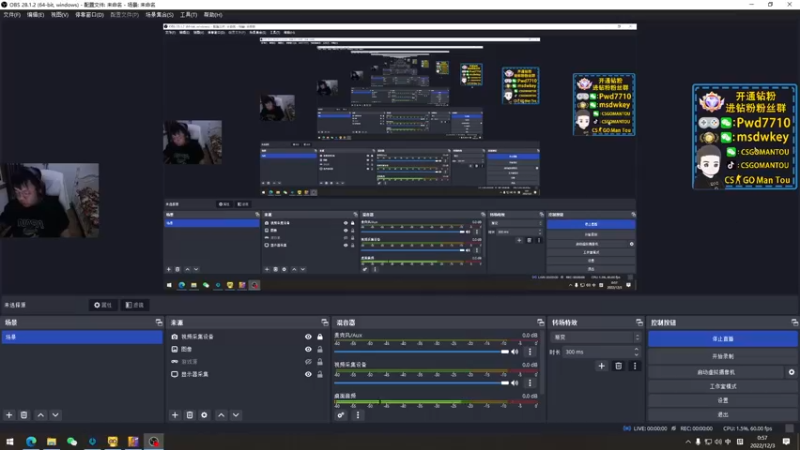Mute the 麦克风/Aux channel speaker
Screen dimensions: 800x450
tap(515, 352)
